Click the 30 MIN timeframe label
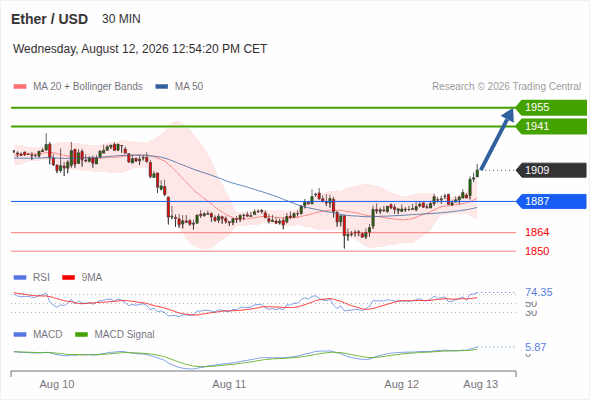590x400 pixels. (x=121, y=19)
